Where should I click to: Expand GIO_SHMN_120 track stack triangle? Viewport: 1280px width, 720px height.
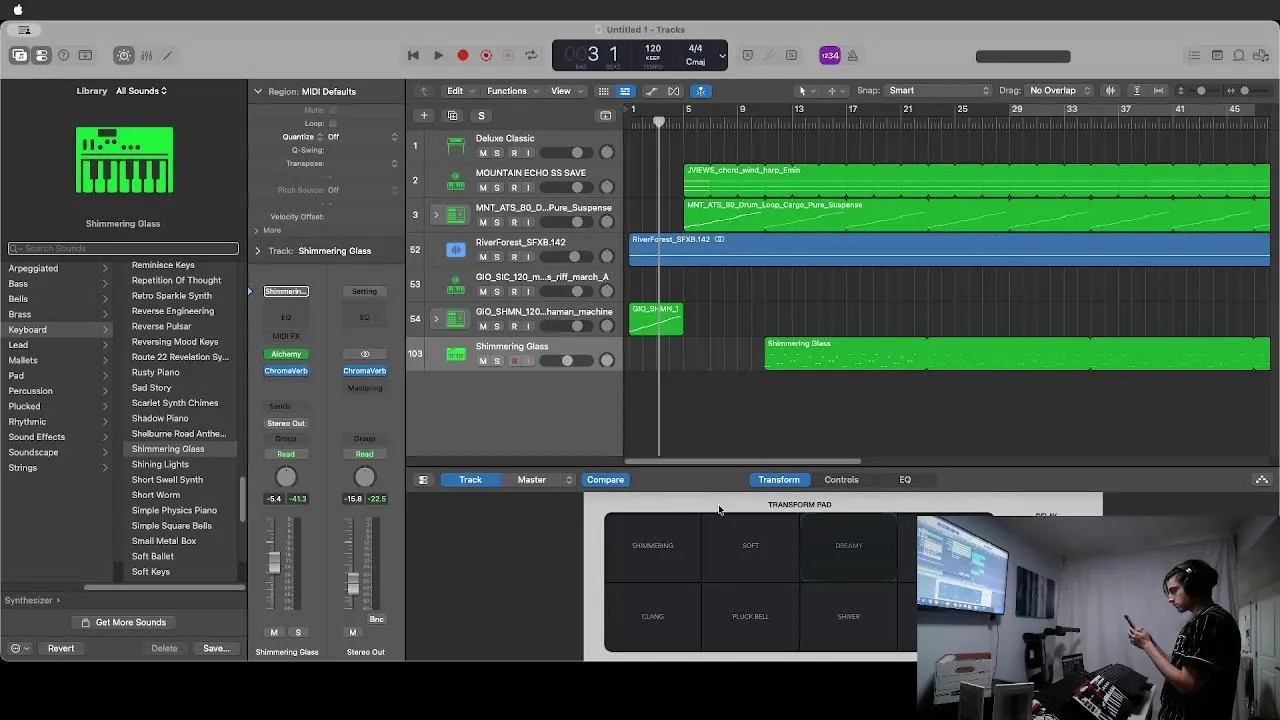[x=436, y=319]
